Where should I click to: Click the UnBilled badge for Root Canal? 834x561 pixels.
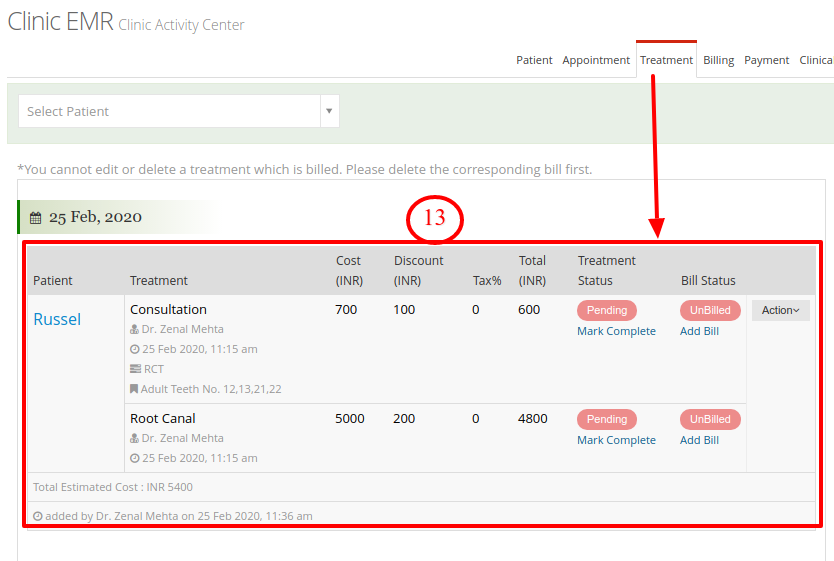click(710, 419)
